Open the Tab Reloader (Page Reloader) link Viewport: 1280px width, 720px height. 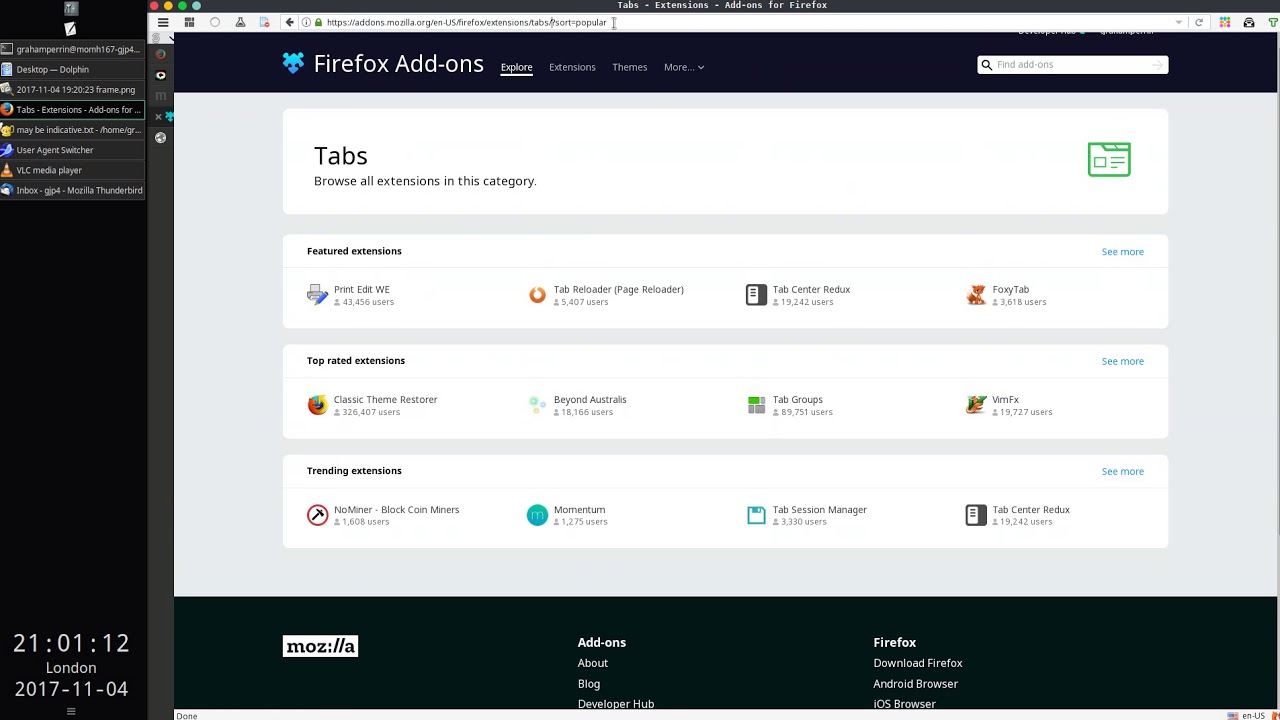tap(618, 290)
